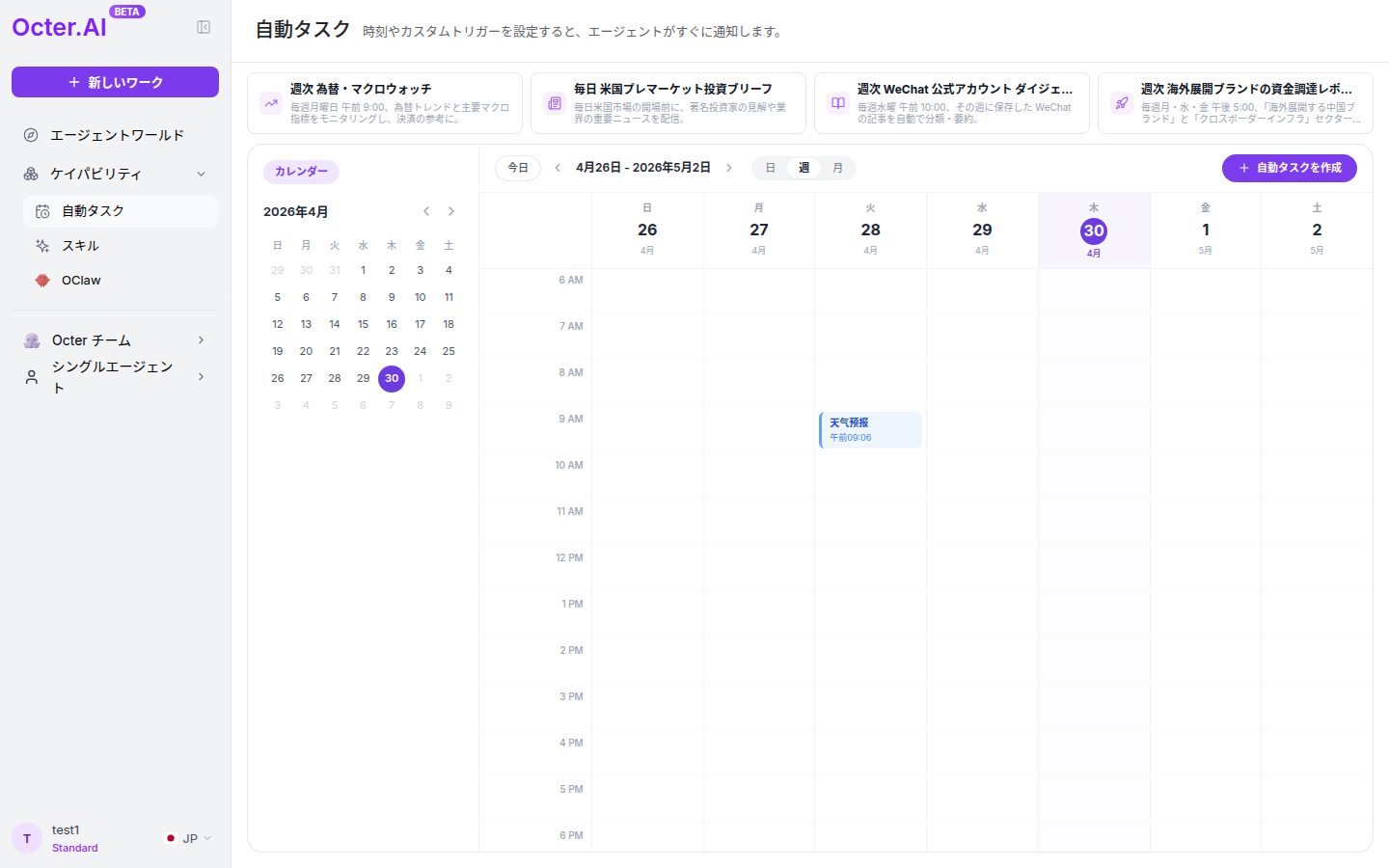Click the 今日 button
This screenshot has width=1389, height=868.
coord(518,168)
